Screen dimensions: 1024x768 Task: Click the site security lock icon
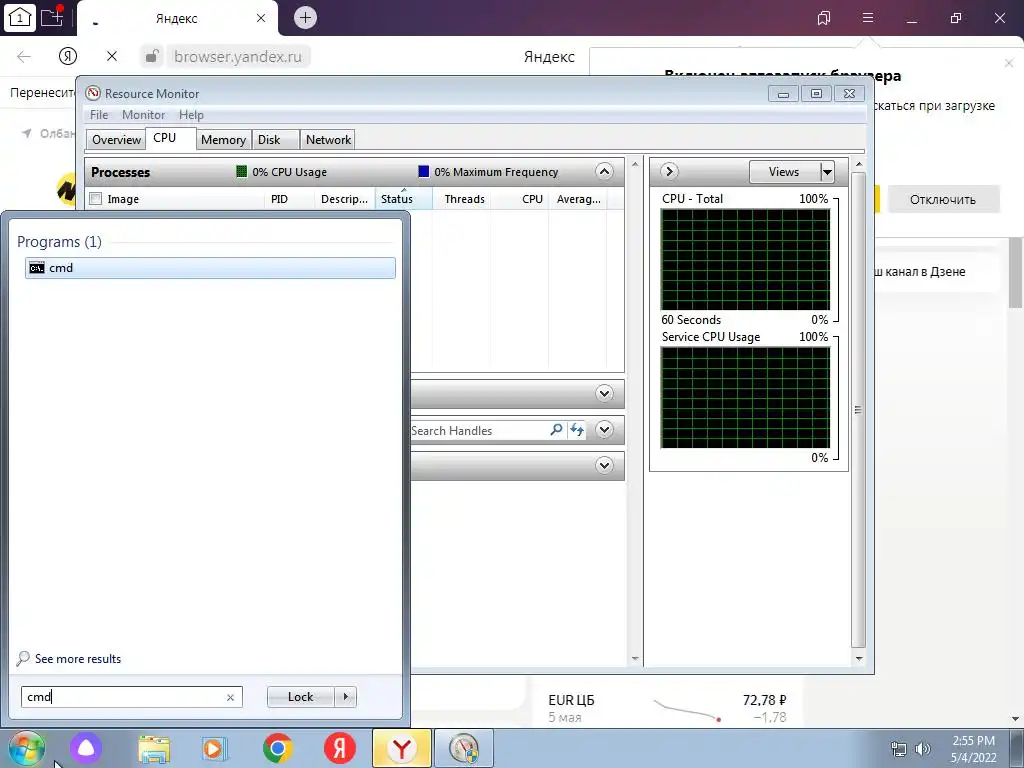tap(152, 56)
